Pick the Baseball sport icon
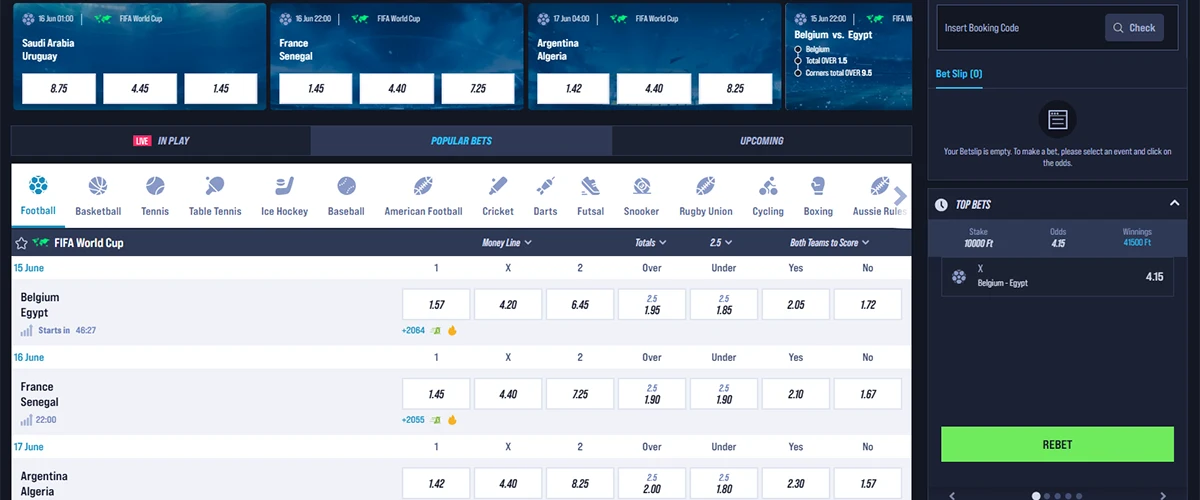 (x=346, y=186)
